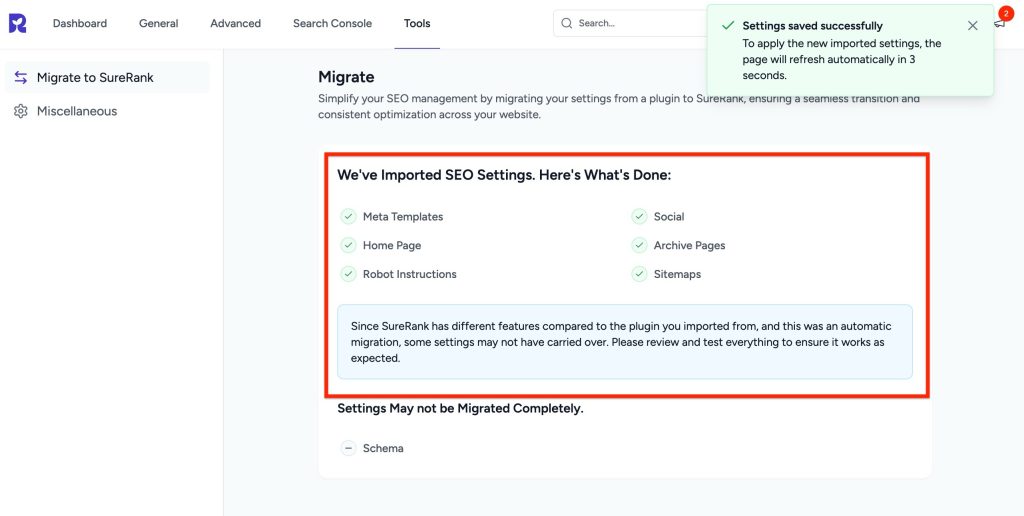Click the SureRank logo icon
The image size is (1024, 516).
(18, 23)
